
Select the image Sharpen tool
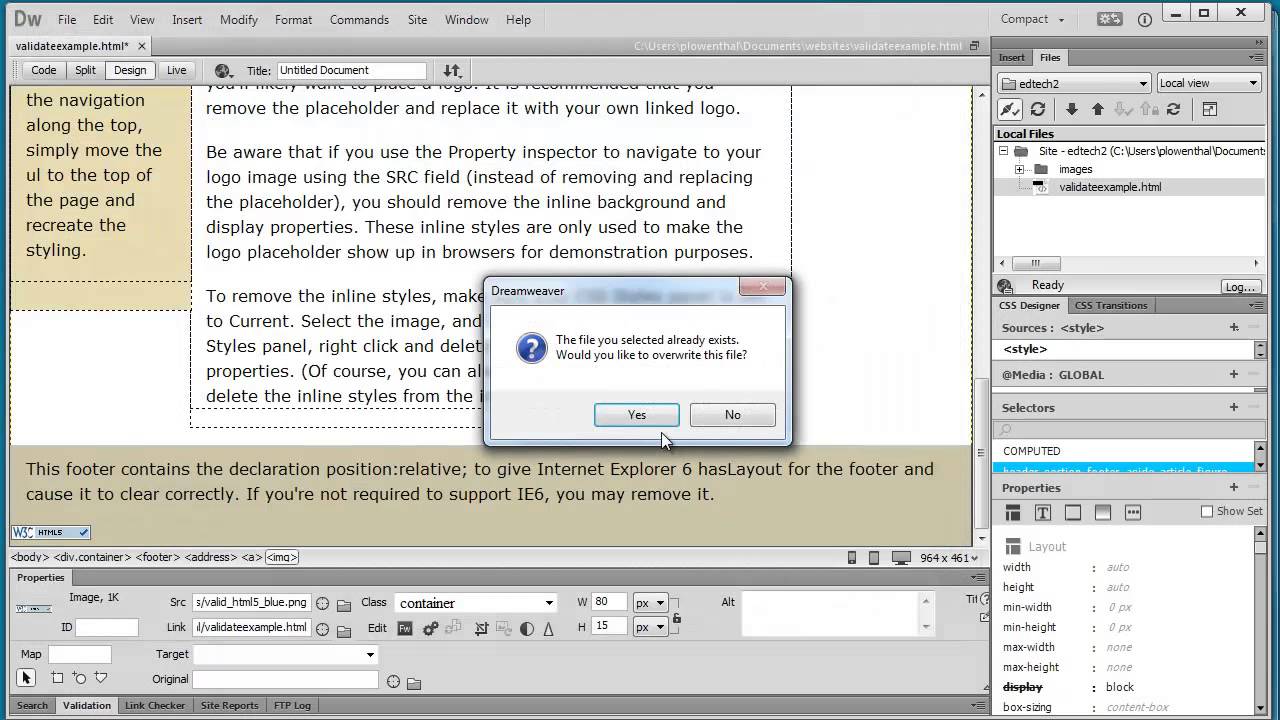549,629
